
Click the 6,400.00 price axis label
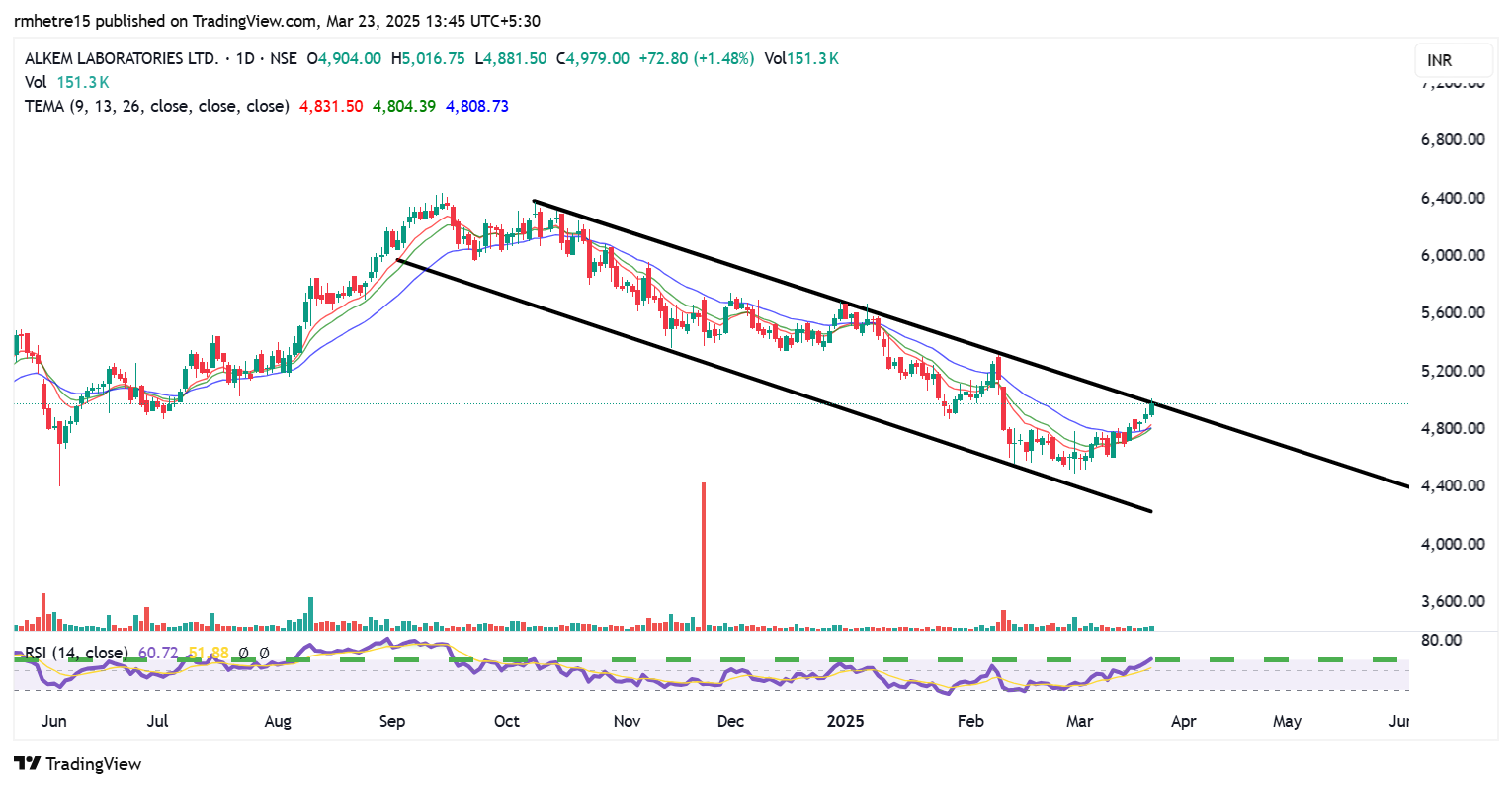coord(1453,198)
